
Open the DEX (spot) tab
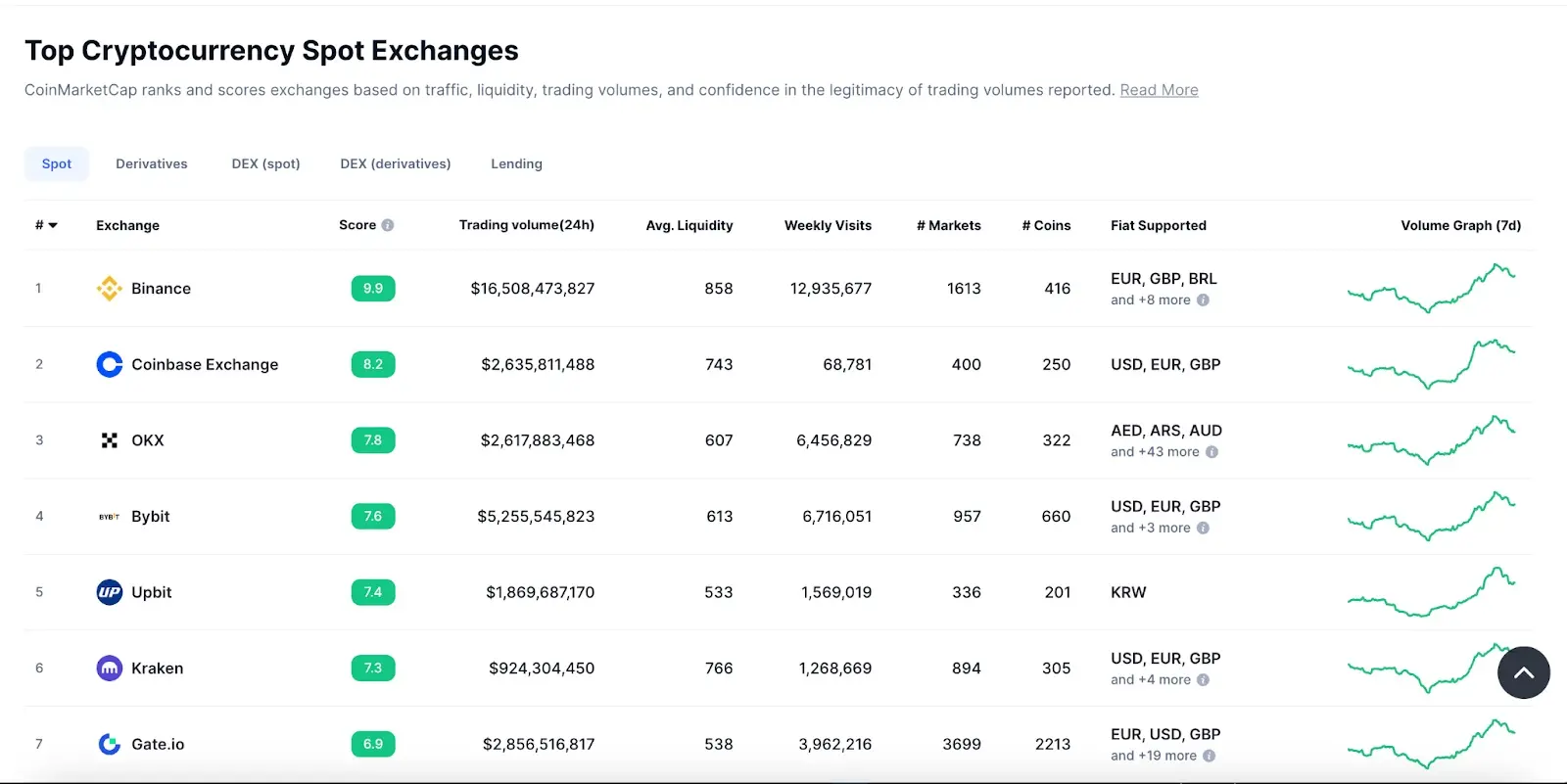(265, 164)
